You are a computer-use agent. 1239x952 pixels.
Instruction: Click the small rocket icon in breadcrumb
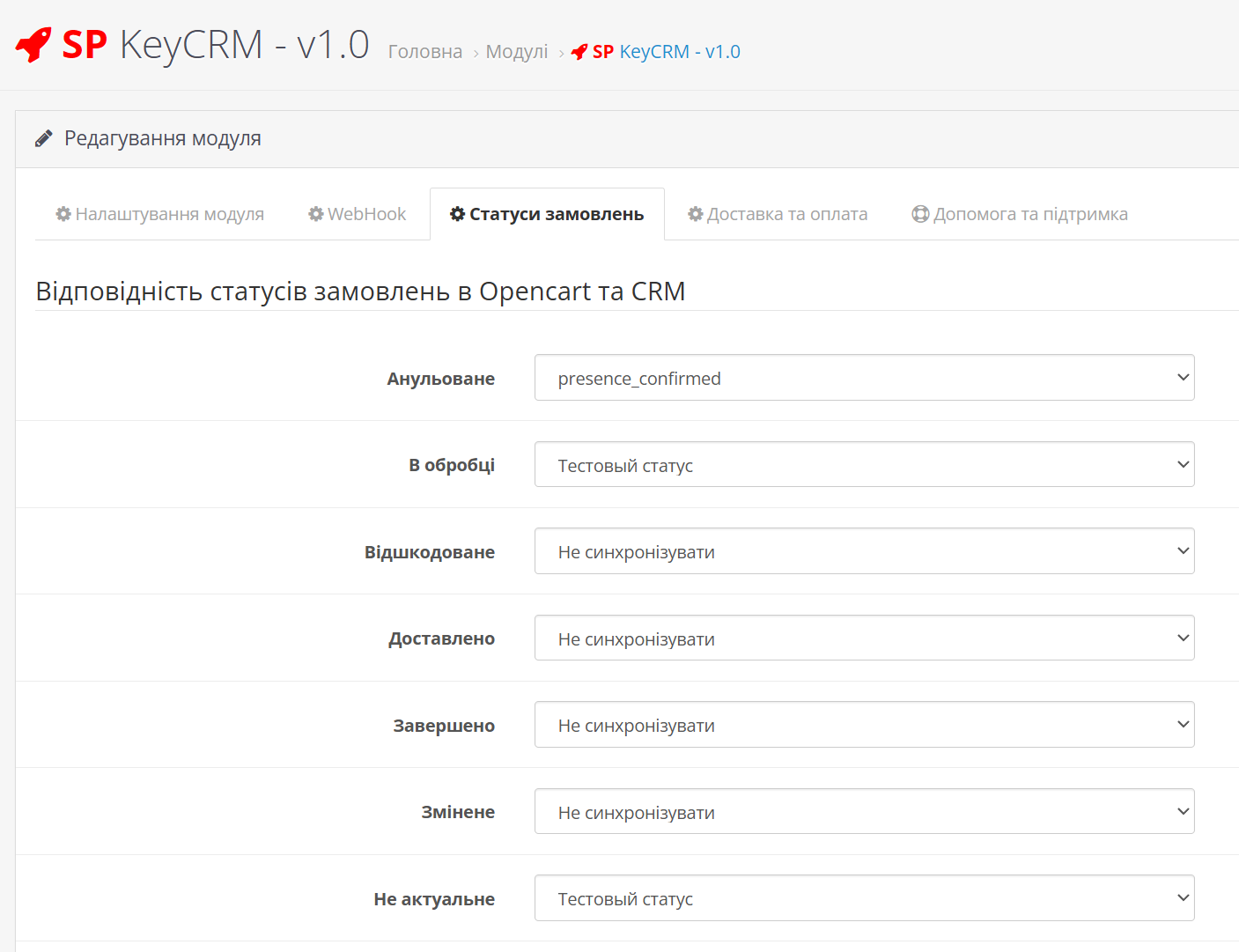[579, 52]
